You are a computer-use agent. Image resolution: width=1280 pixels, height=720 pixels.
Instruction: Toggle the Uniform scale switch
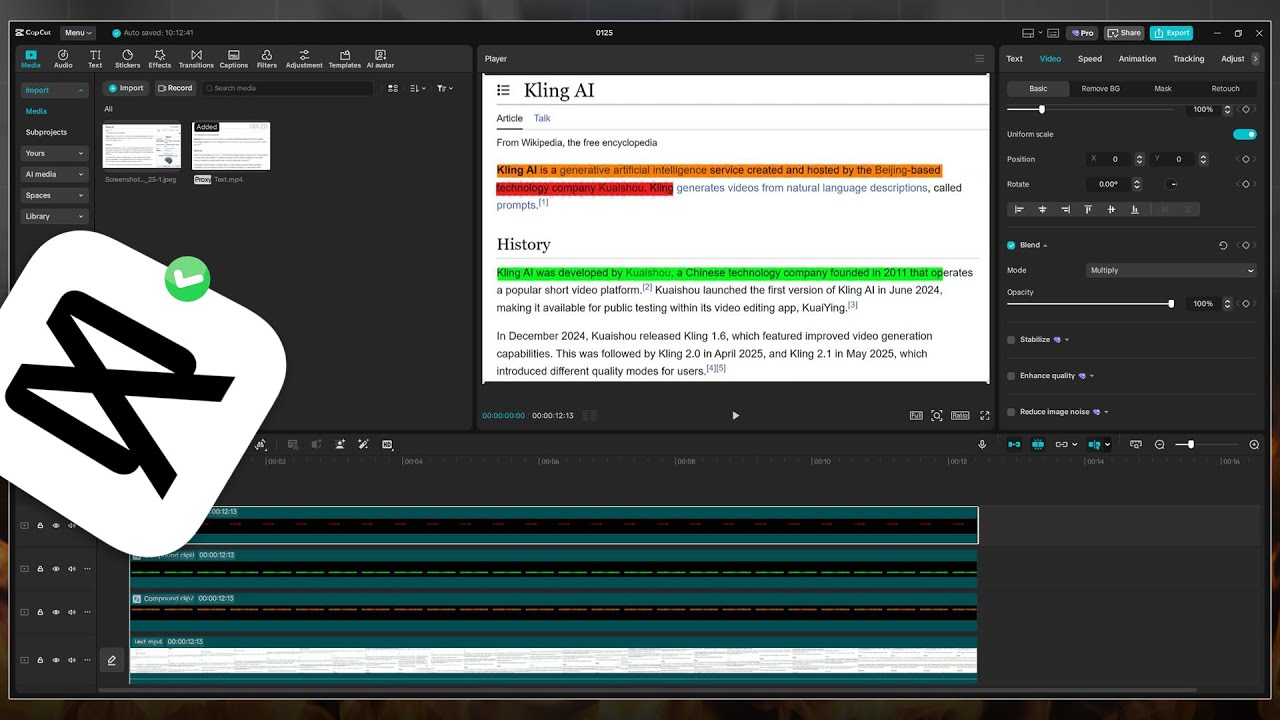coord(1244,134)
